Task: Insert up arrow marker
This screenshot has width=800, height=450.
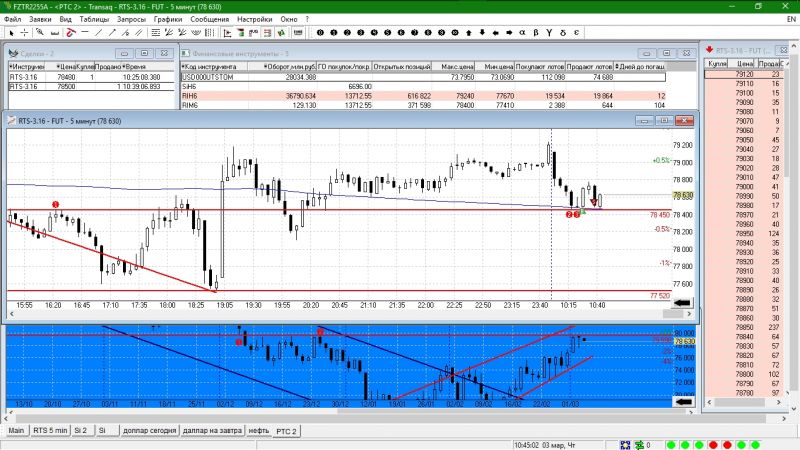Action: point(469,33)
